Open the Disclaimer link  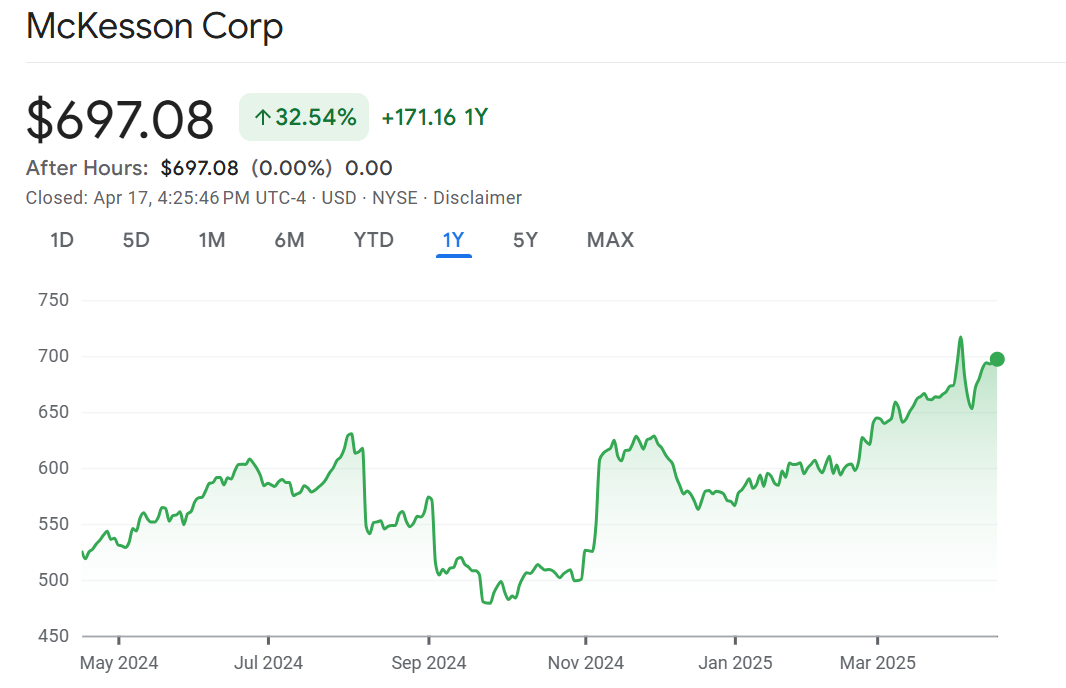pos(477,198)
